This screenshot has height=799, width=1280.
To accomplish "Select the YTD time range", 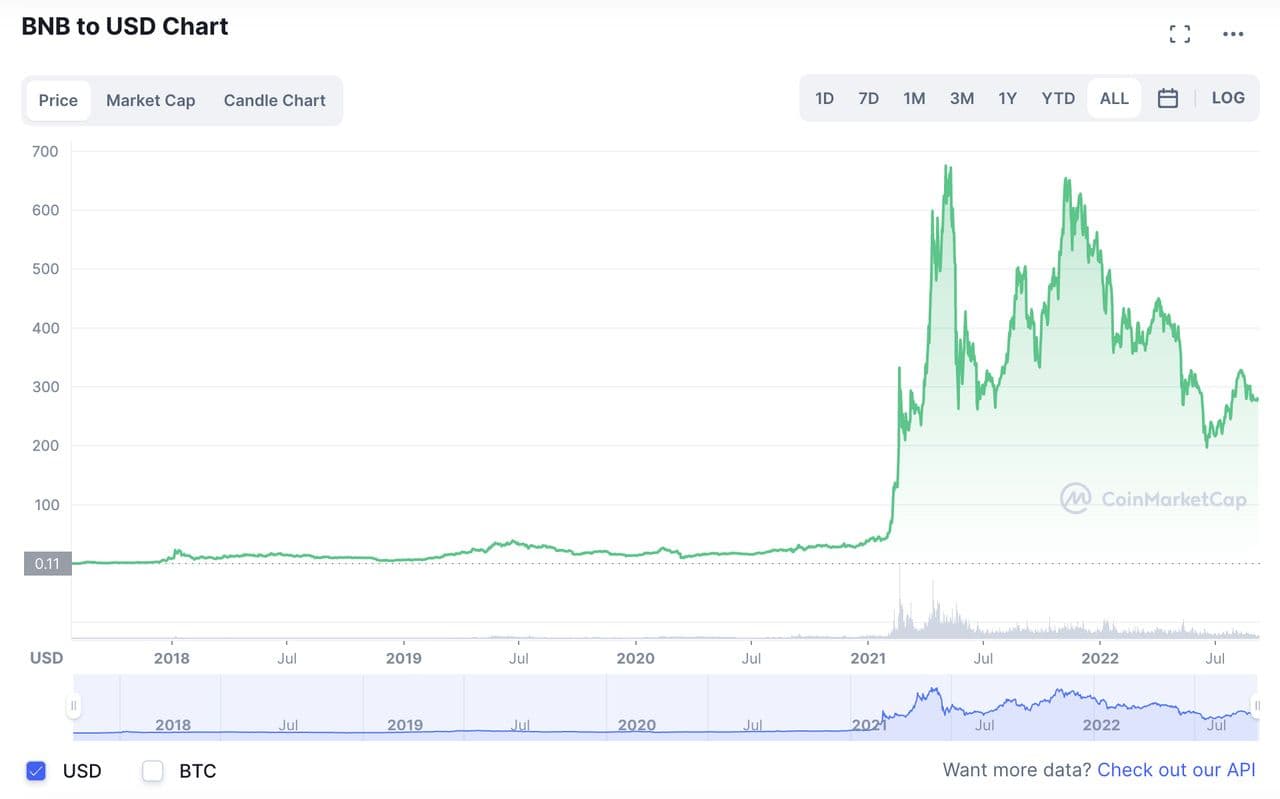I will click(1058, 98).
